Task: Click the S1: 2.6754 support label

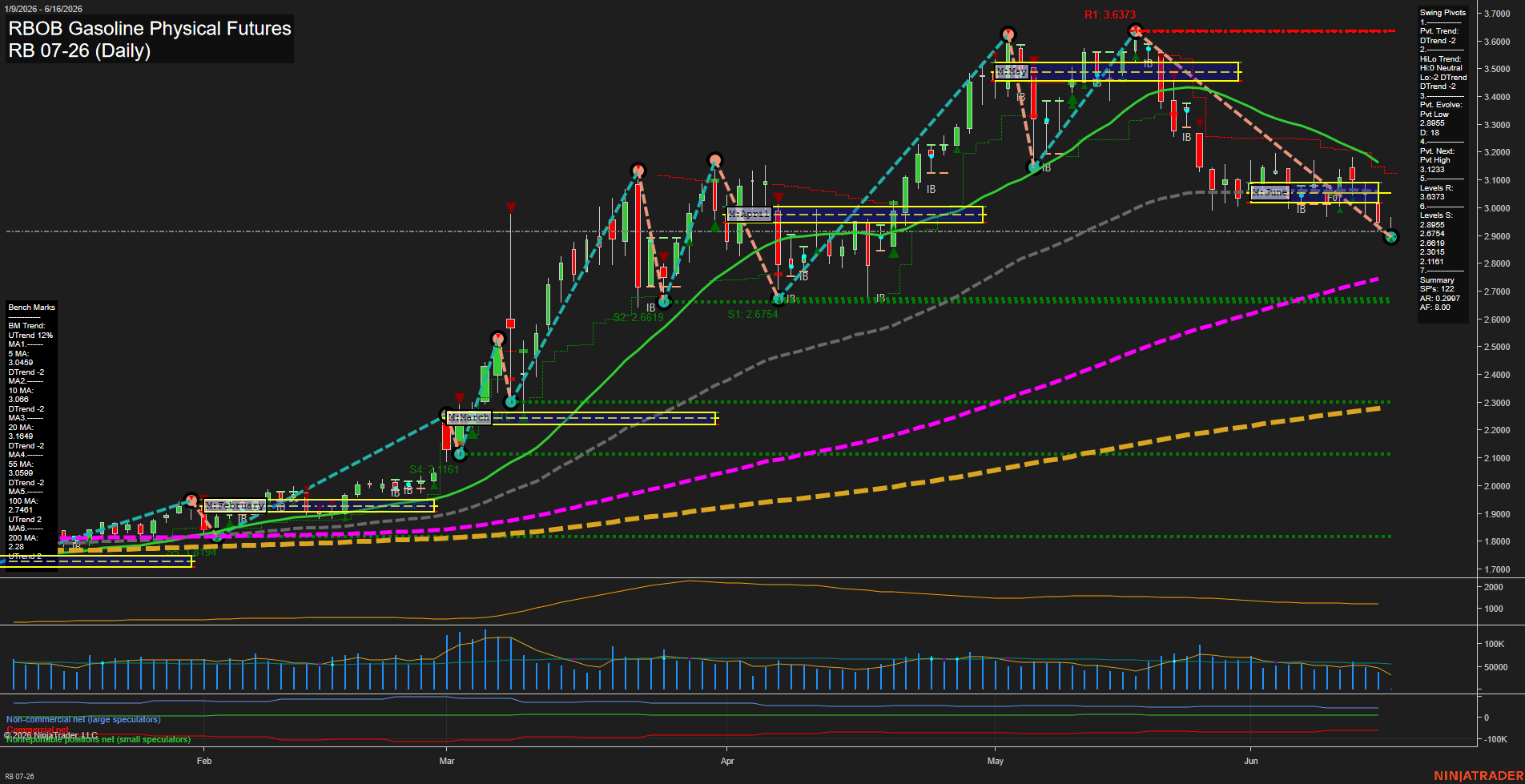Action: click(x=753, y=314)
